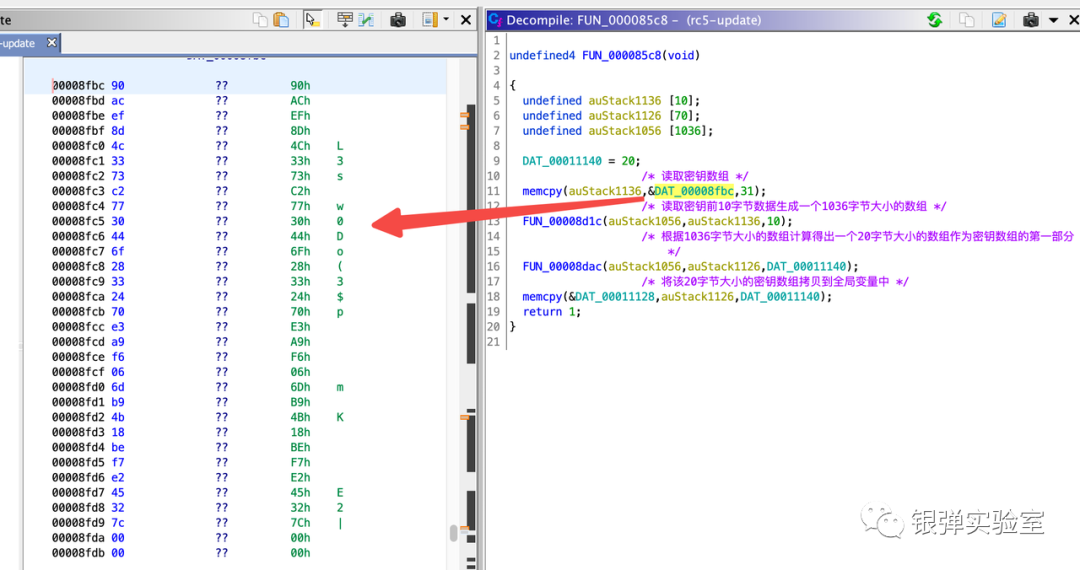This screenshot has width=1080, height=570.
Task: Click the 'return 1;' statement
Action: point(552,312)
